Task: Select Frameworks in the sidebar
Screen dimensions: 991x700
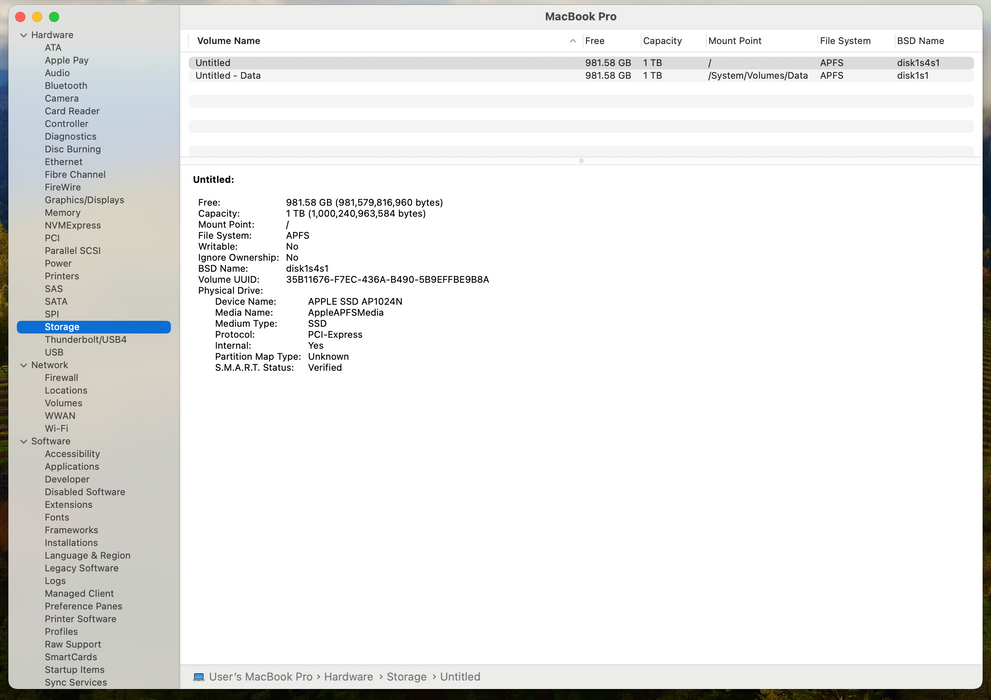Action: 71,530
